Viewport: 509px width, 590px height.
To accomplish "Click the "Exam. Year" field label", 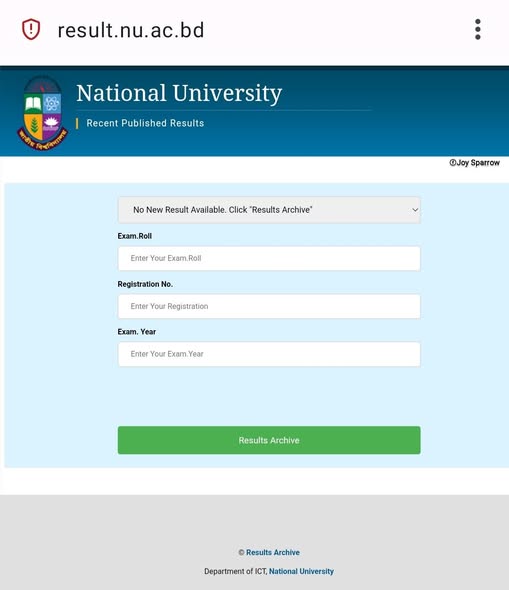I will point(137,331).
